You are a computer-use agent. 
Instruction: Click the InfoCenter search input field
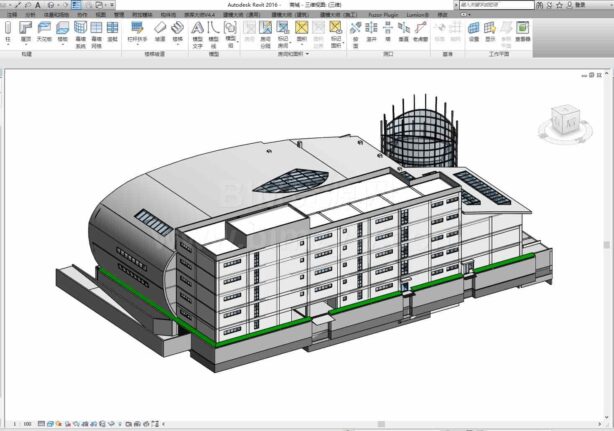pyautogui.click(x=497, y=5)
